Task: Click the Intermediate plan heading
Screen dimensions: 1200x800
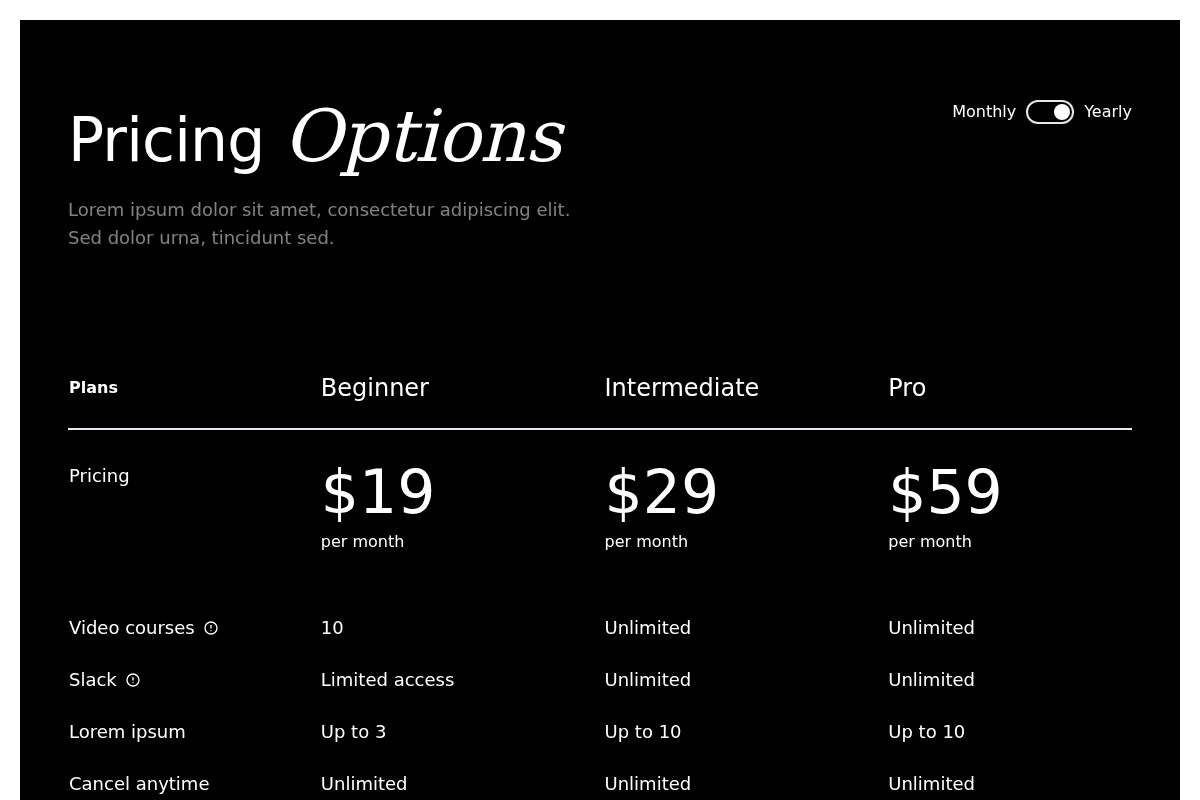Action: pyautogui.click(x=681, y=388)
